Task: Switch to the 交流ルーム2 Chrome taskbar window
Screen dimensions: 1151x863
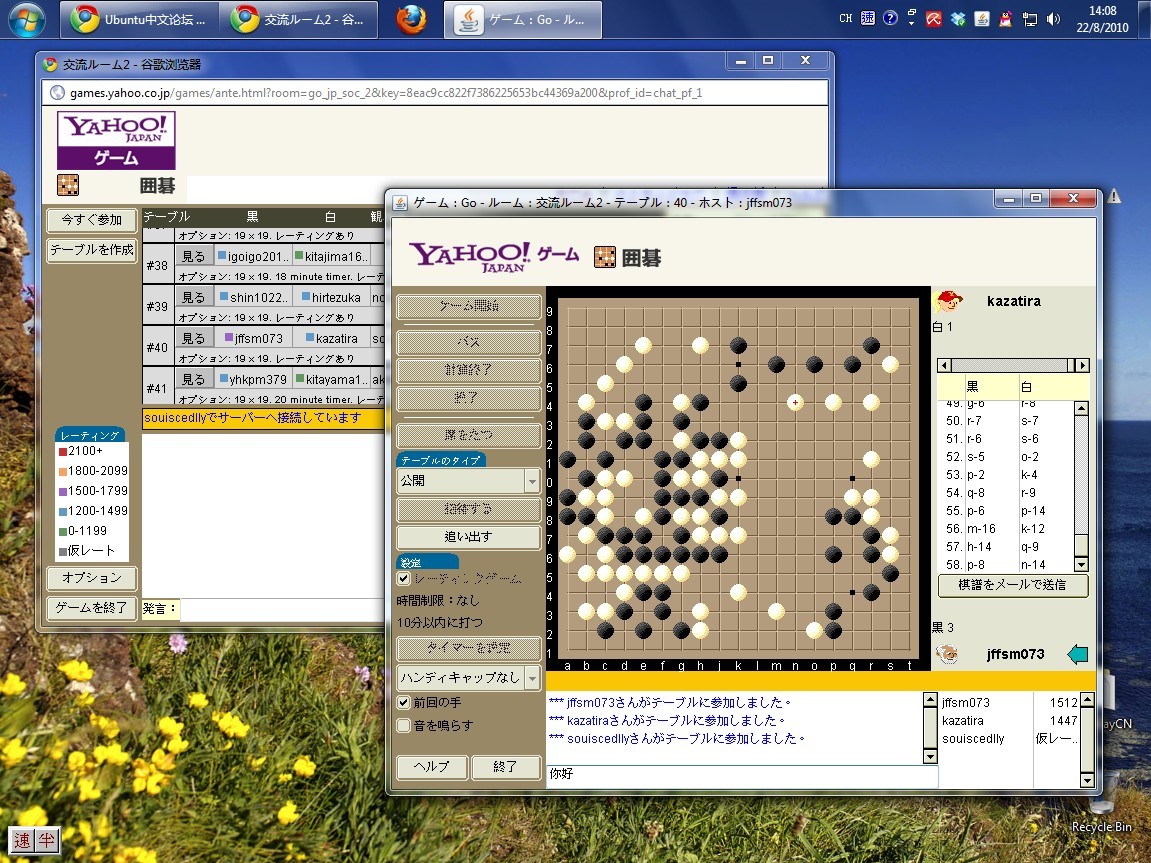Action: tap(298, 20)
